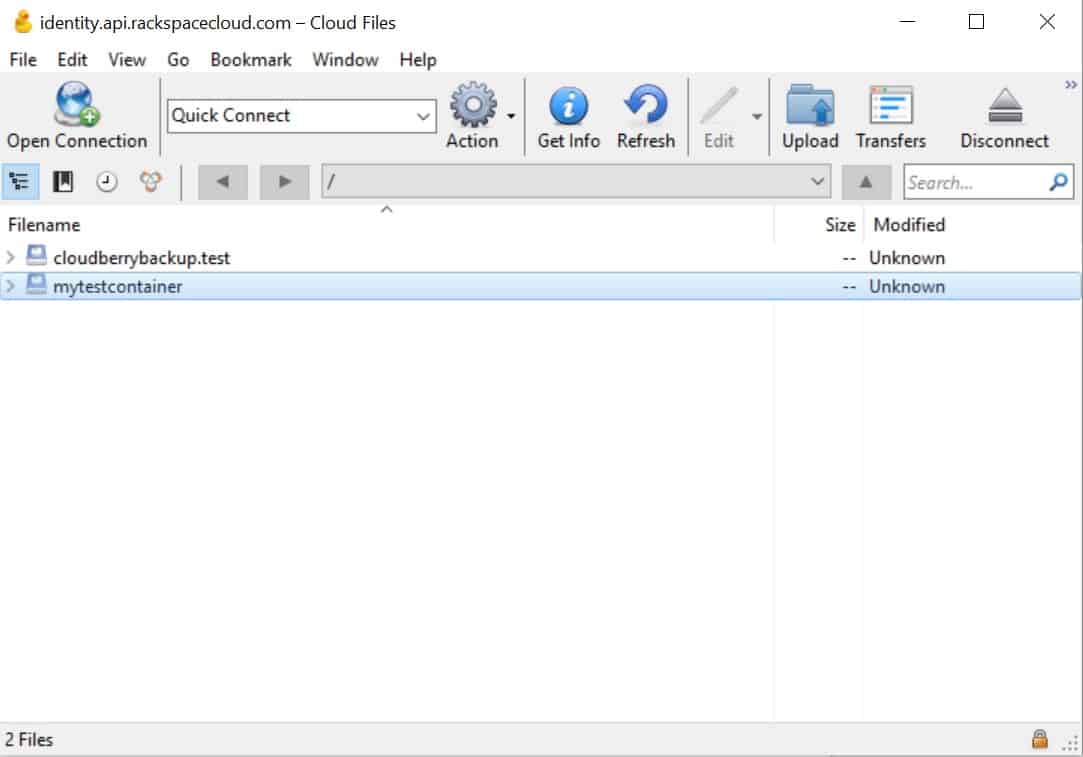Switch to browser outline view
1083x757 pixels.
click(20, 182)
